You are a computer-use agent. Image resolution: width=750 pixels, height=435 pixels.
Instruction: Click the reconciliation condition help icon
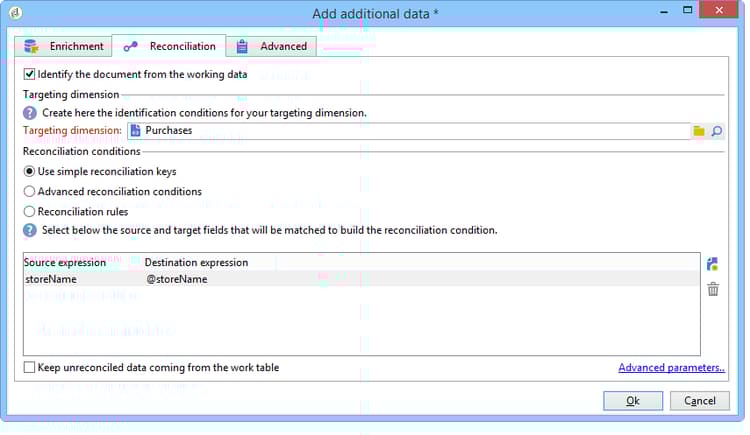[30, 230]
